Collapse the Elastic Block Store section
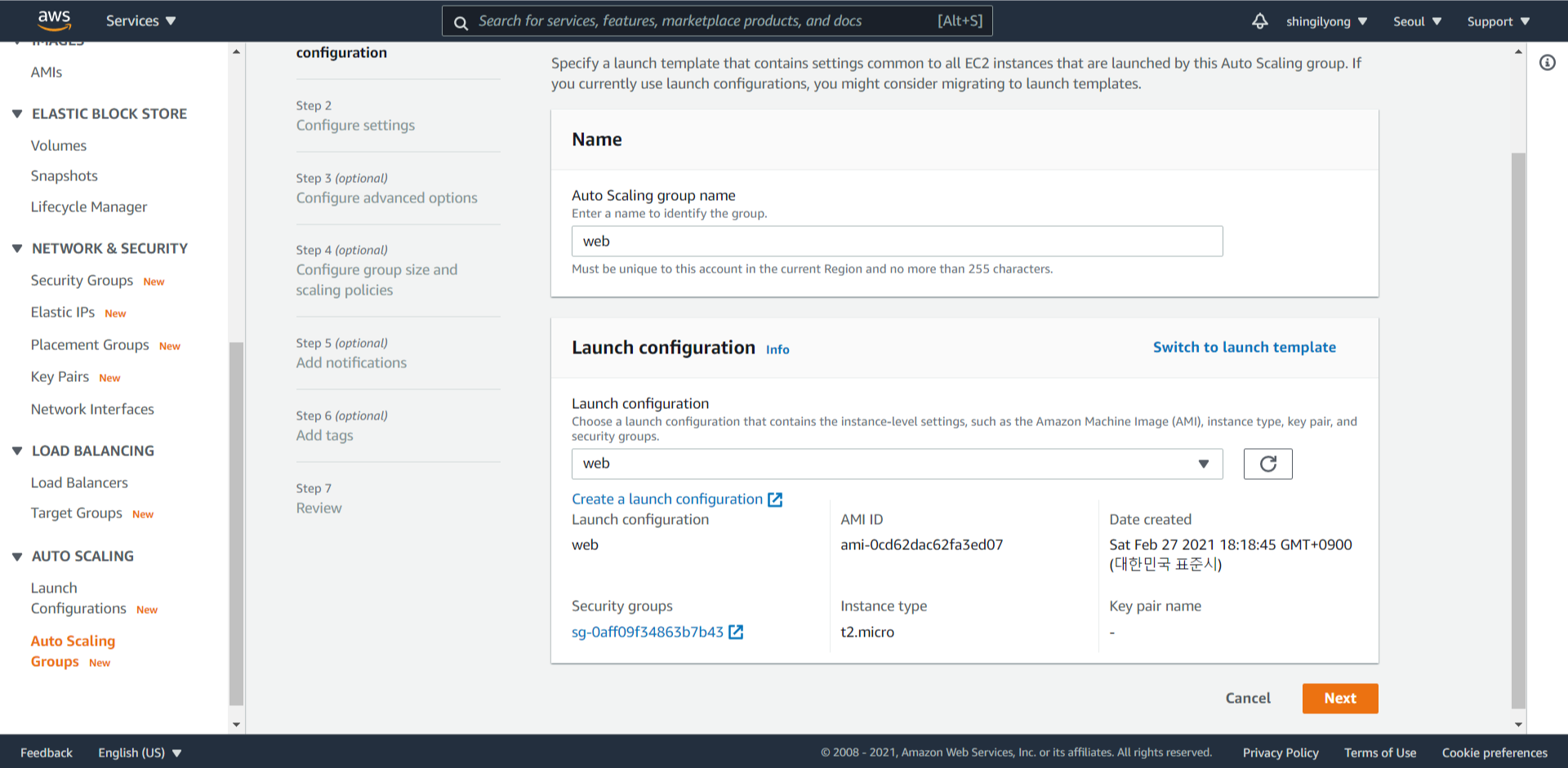 pos(17,113)
